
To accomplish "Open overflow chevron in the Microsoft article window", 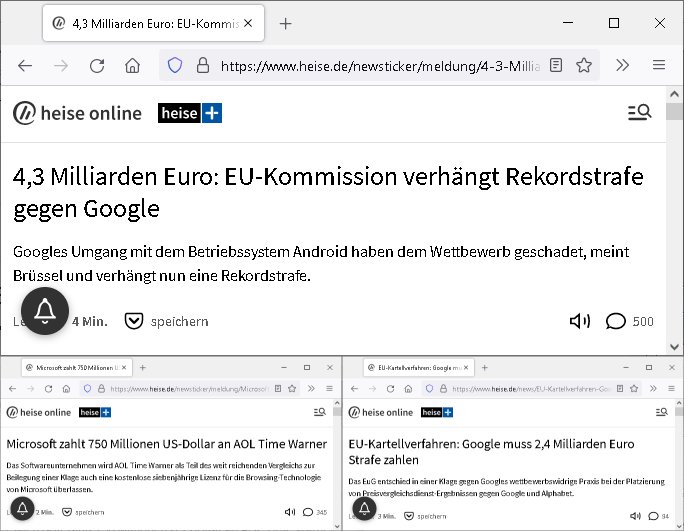I will click(x=311, y=389).
